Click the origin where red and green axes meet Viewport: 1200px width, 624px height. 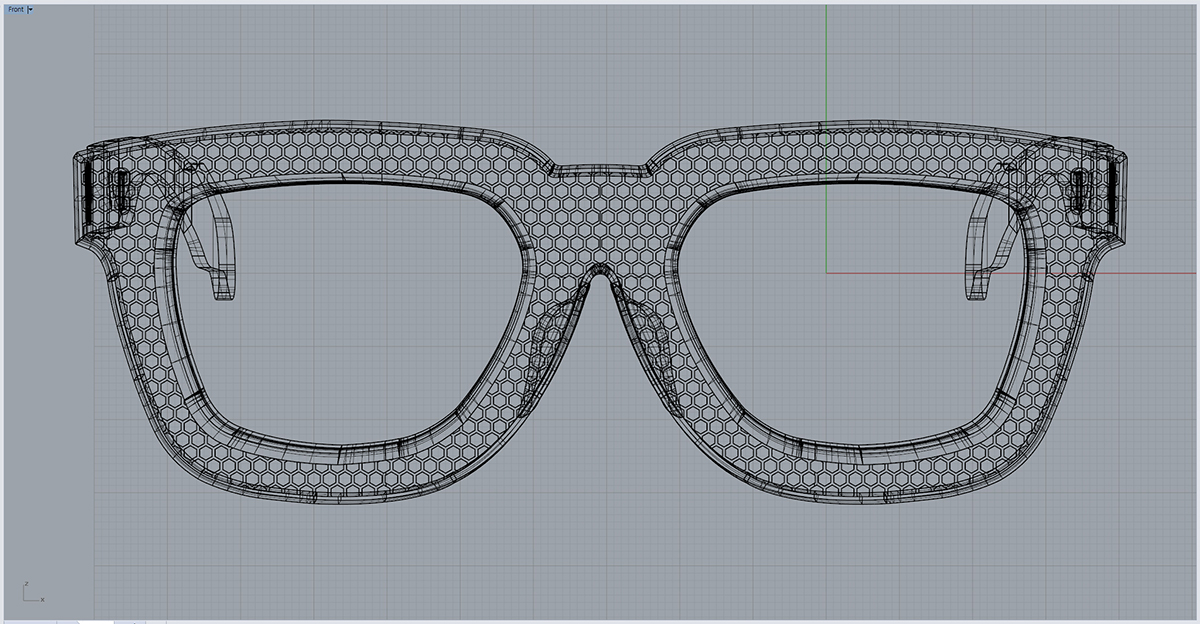click(x=826, y=272)
